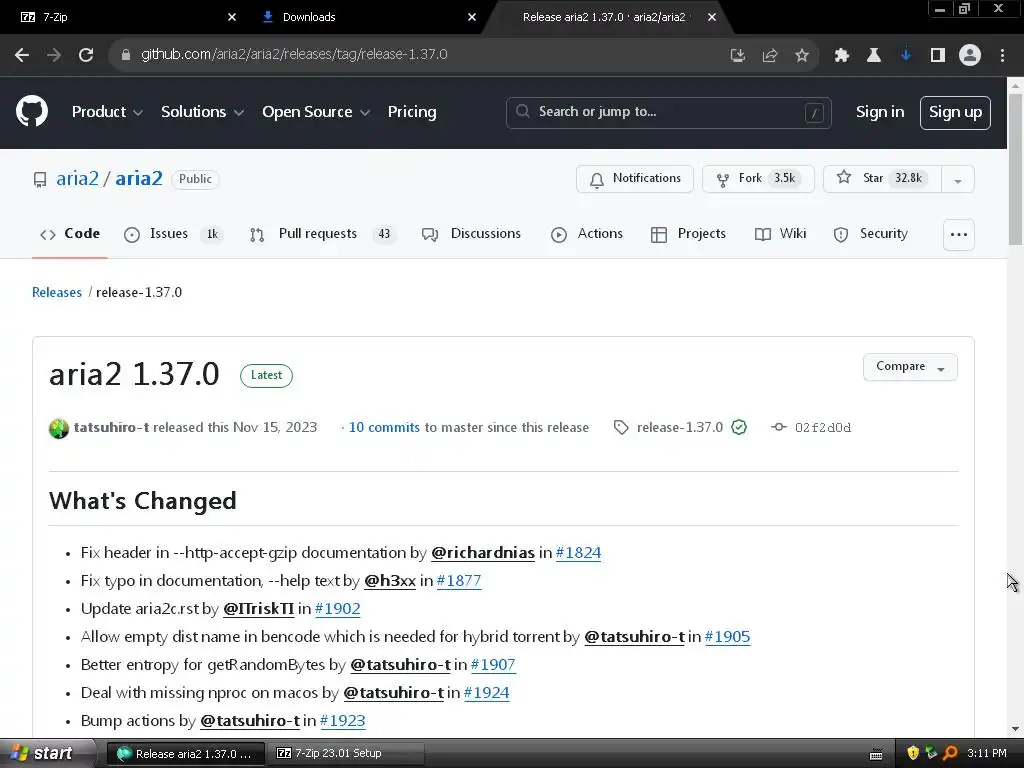Screen dimensions: 1024x768
Task: Open the Code tab
Action: [x=70, y=234]
